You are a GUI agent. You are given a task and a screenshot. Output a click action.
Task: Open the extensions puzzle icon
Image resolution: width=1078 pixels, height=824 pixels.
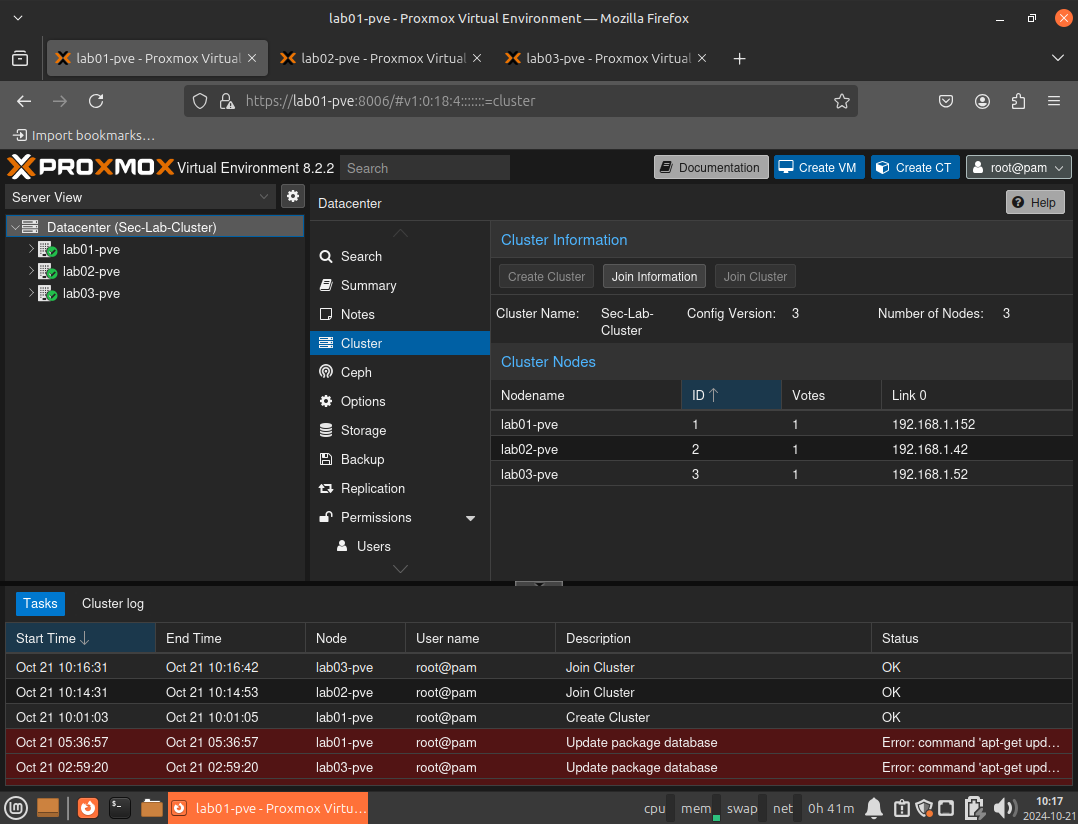(x=1018, y=101)
